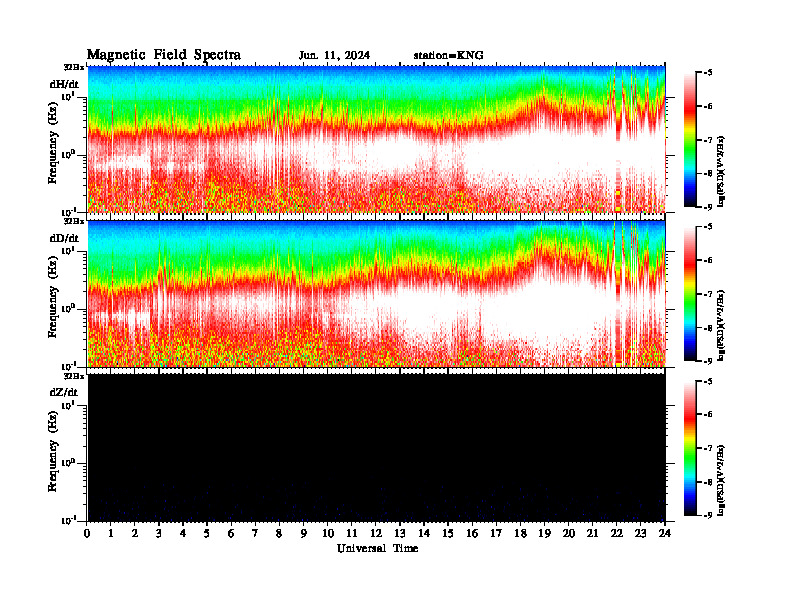The image size is (792, 612).
Task: Click hour 16 tick label on time axis
Action: pyautogui.click(x=472, y=534)
